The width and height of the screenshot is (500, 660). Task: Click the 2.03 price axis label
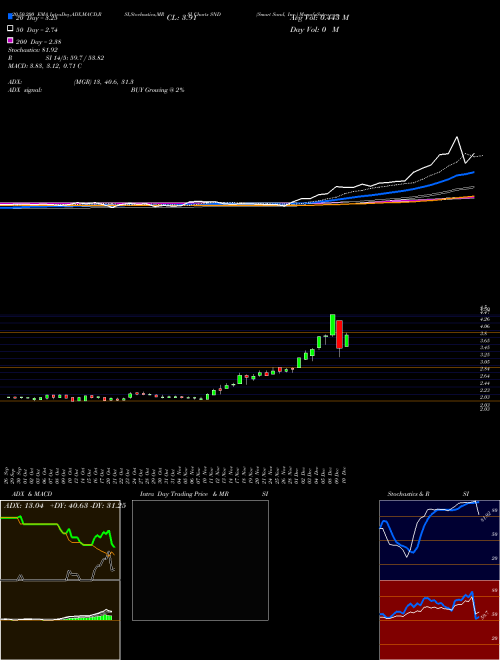[485, 397]
